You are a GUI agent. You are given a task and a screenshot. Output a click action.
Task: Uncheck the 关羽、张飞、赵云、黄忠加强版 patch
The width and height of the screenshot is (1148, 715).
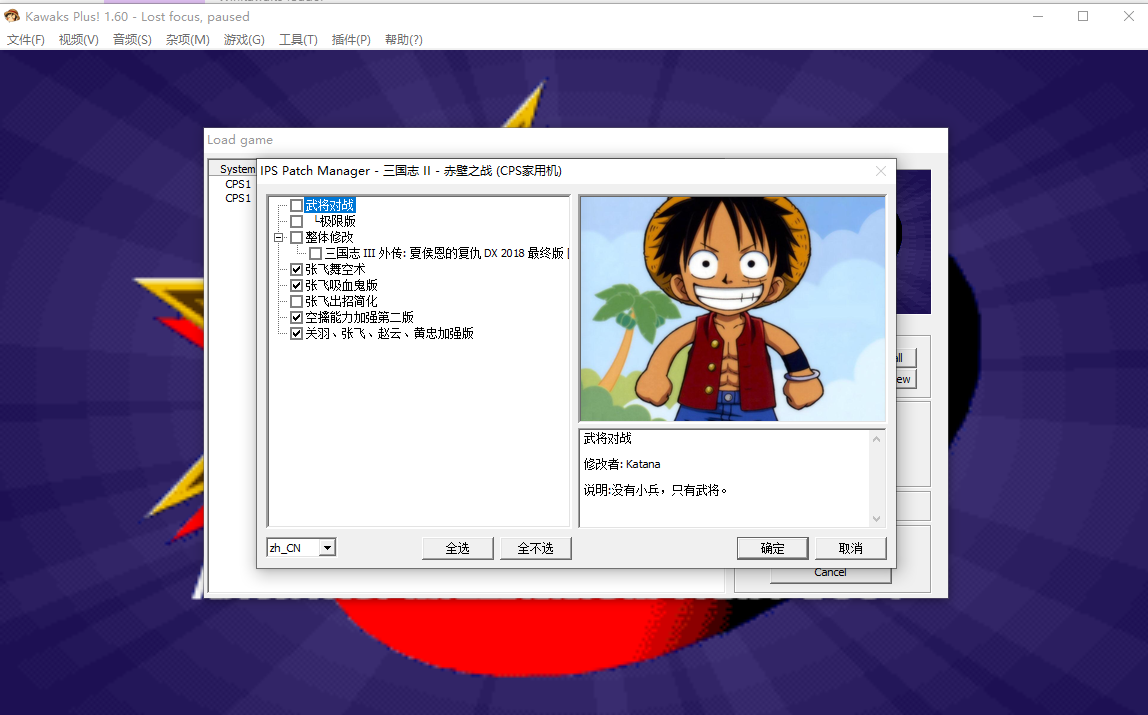[297, 334]
